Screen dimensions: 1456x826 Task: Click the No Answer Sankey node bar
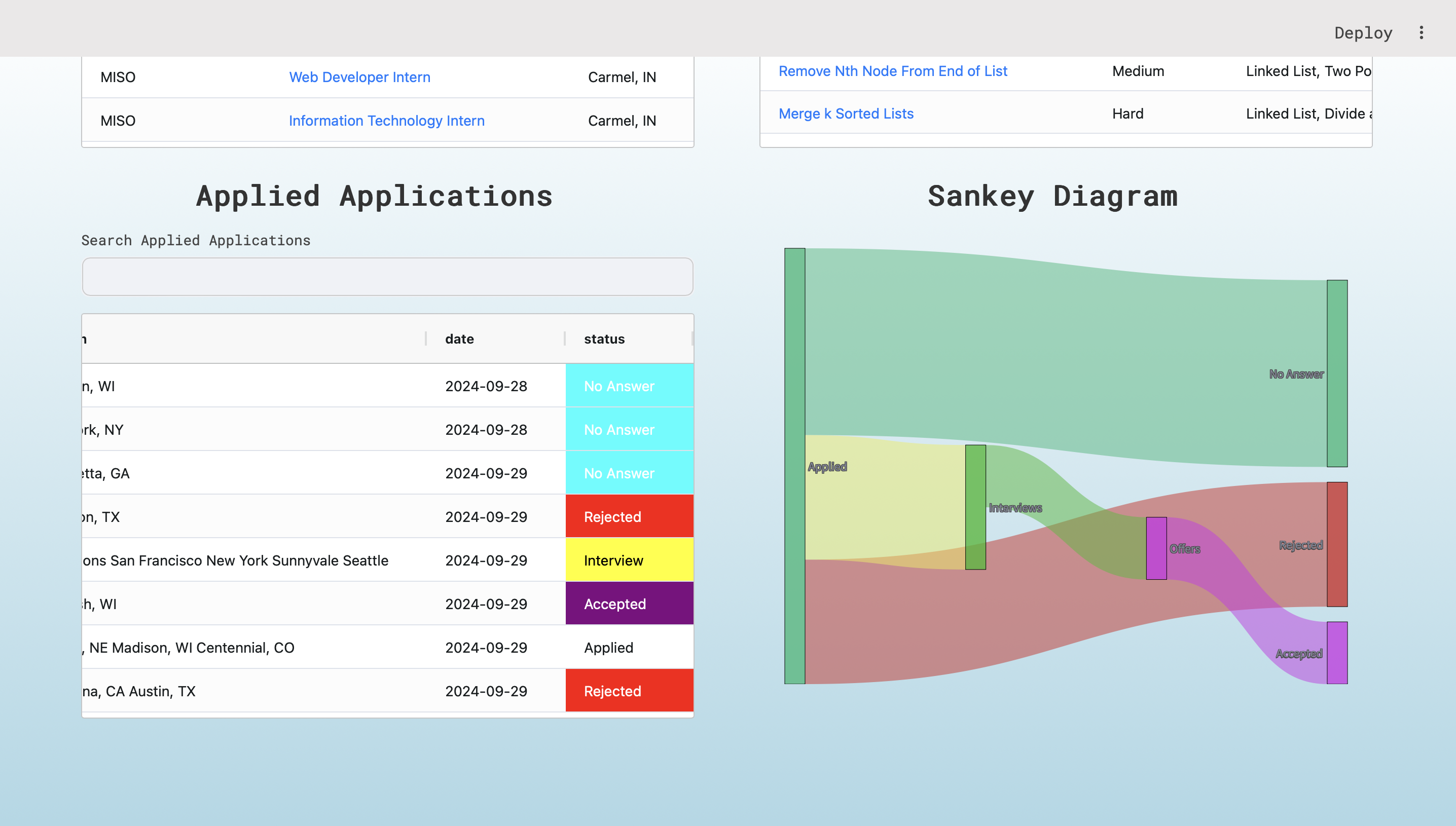pos(1337,373)
